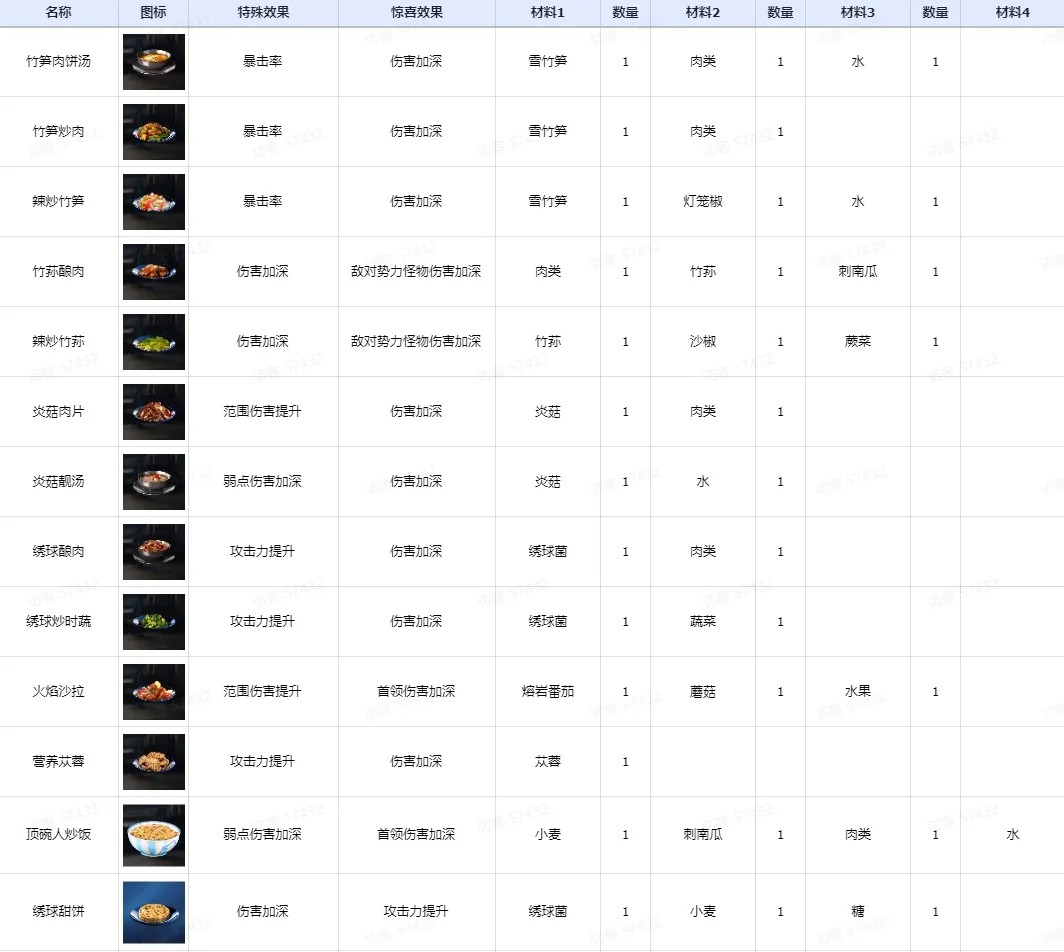Select the dish name 绣球炒时蔬
The image size is (1064, 952).
(58, 621)
